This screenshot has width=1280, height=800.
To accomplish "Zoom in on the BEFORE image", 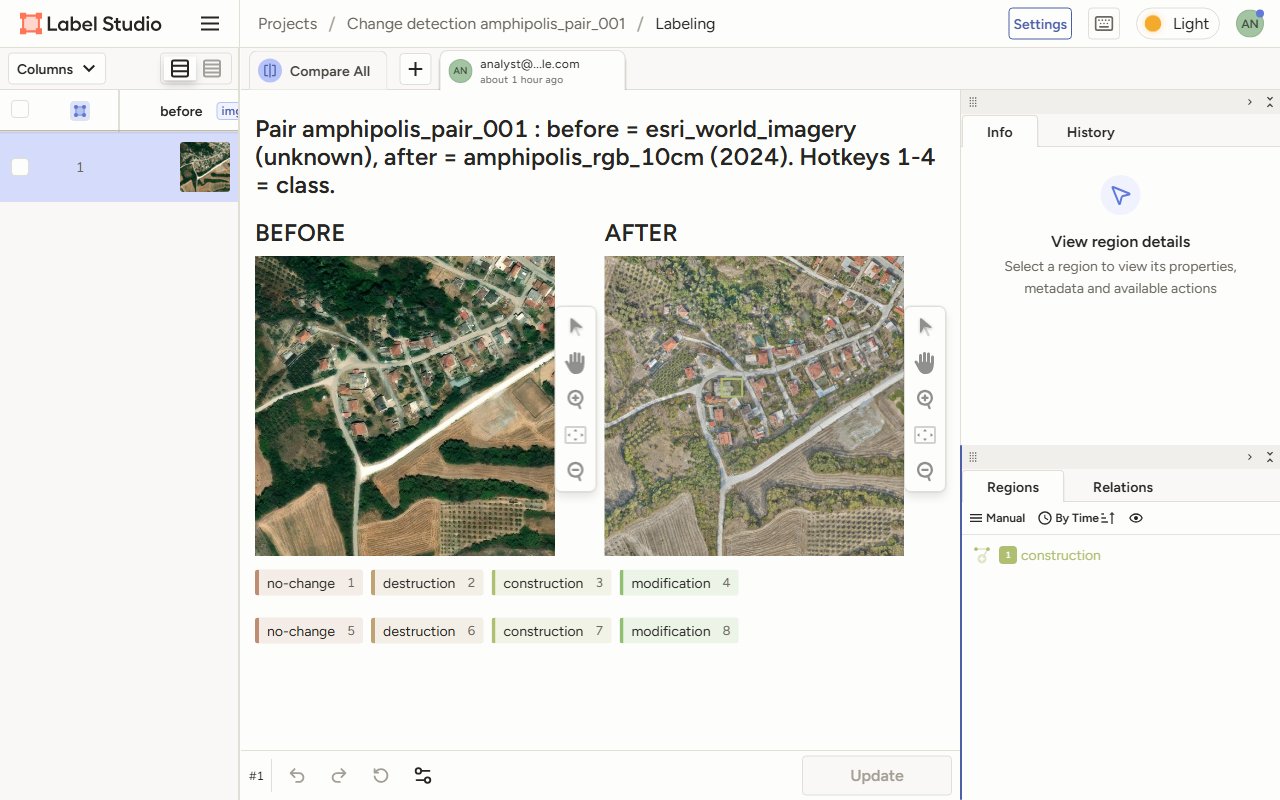I will click(x=575, y=399).
